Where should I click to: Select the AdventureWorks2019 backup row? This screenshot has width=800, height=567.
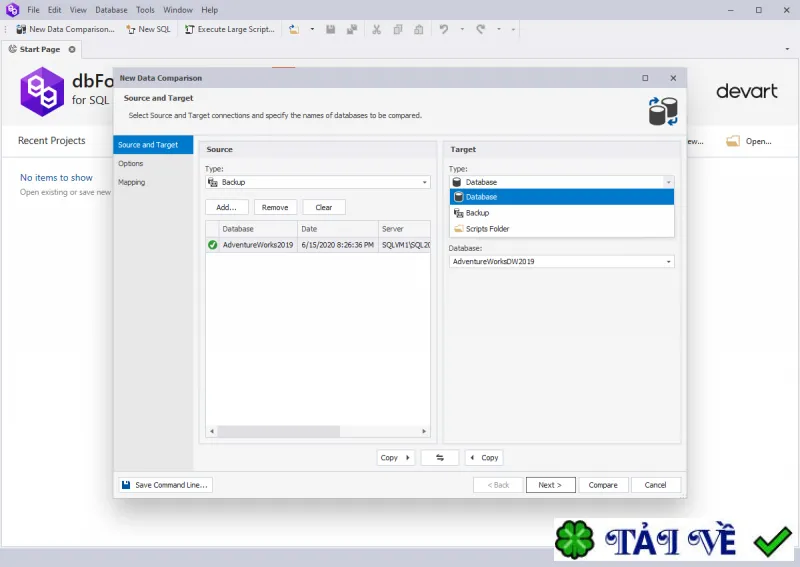click(x=318, y=245)
